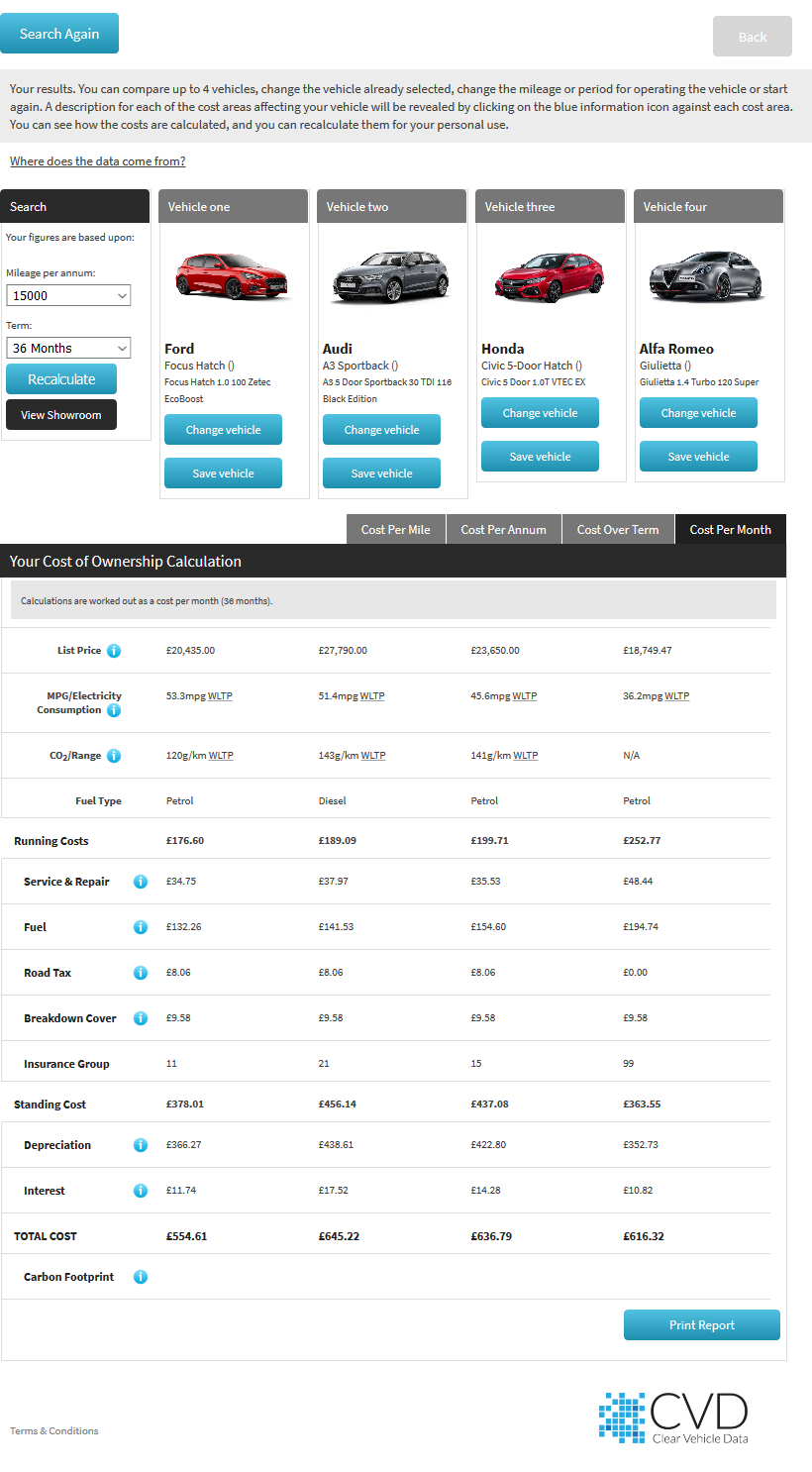Click the CO2/Range info icon

[x=114, y=756]
